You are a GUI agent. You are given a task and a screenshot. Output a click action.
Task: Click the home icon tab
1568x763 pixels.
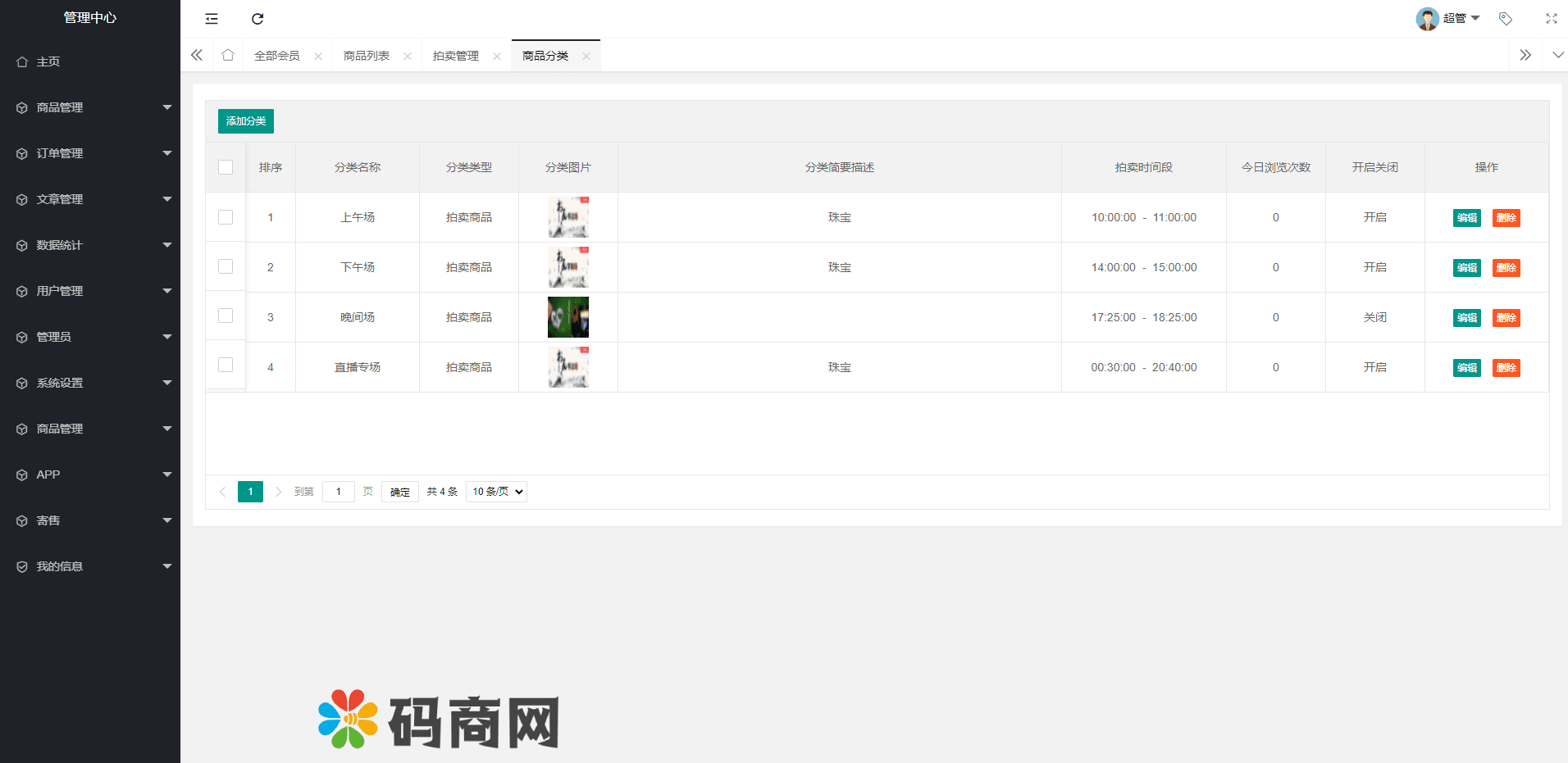[228, 55]
